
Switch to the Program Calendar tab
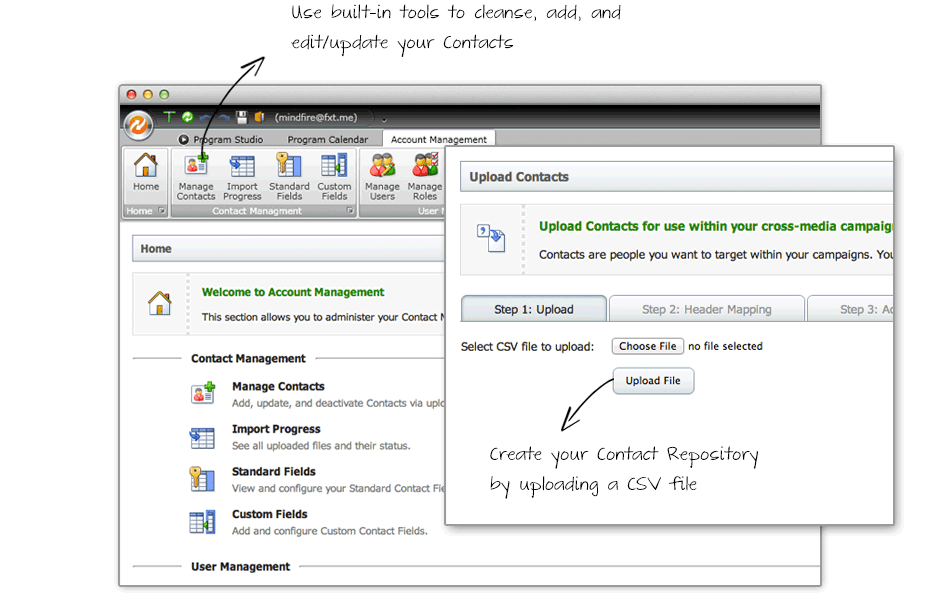click(327, 140)
